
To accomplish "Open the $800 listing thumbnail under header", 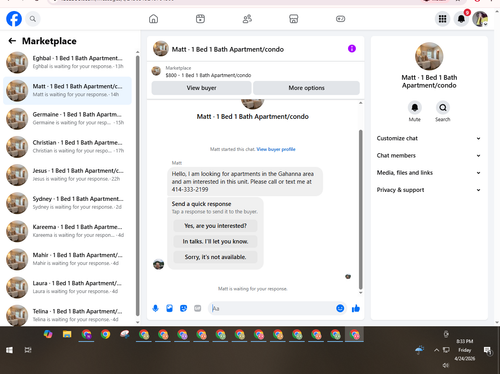I will (x=156, y=71).
